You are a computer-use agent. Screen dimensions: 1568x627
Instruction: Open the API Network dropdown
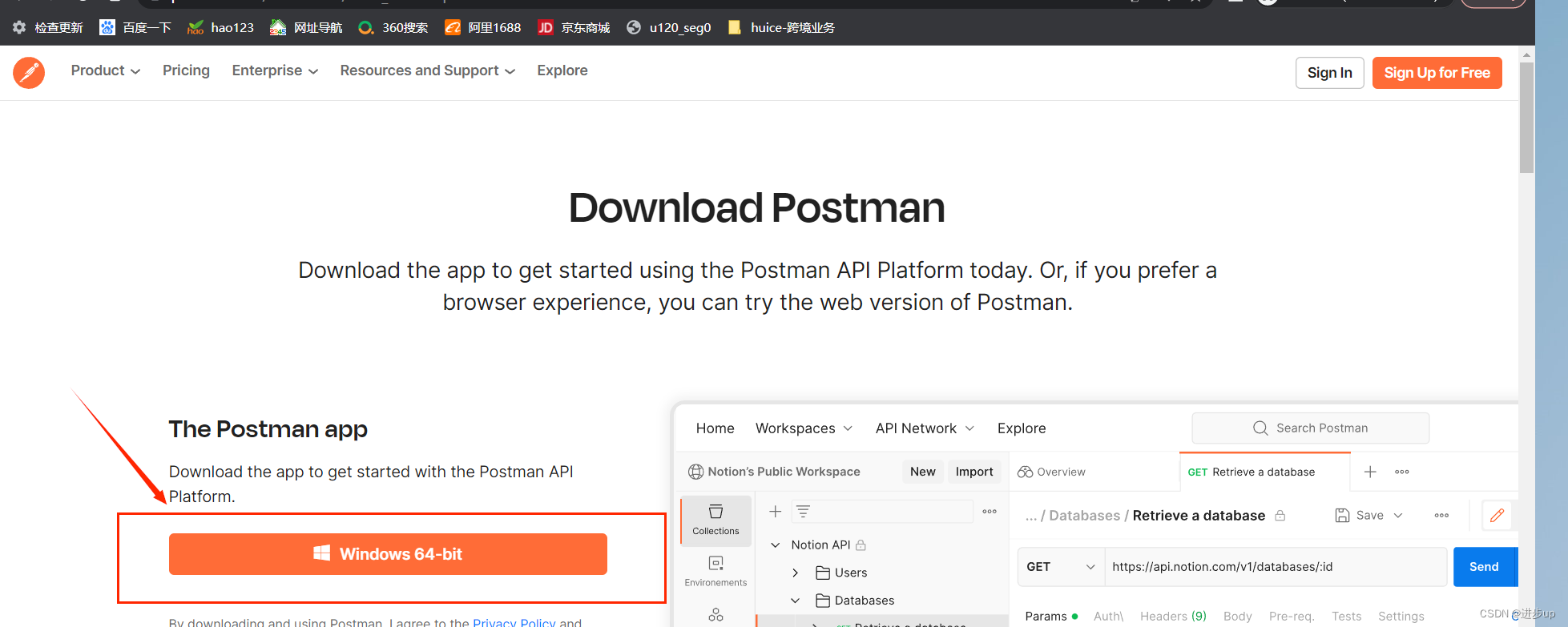[x=925, y=428]
